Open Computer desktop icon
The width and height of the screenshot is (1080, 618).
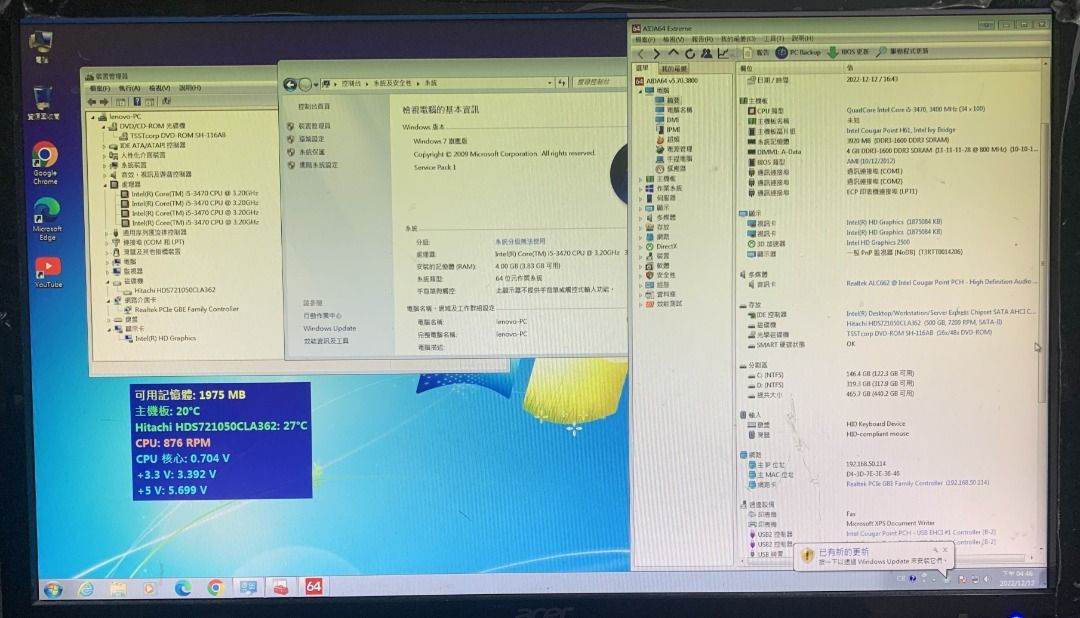click(x=41, y=47)
